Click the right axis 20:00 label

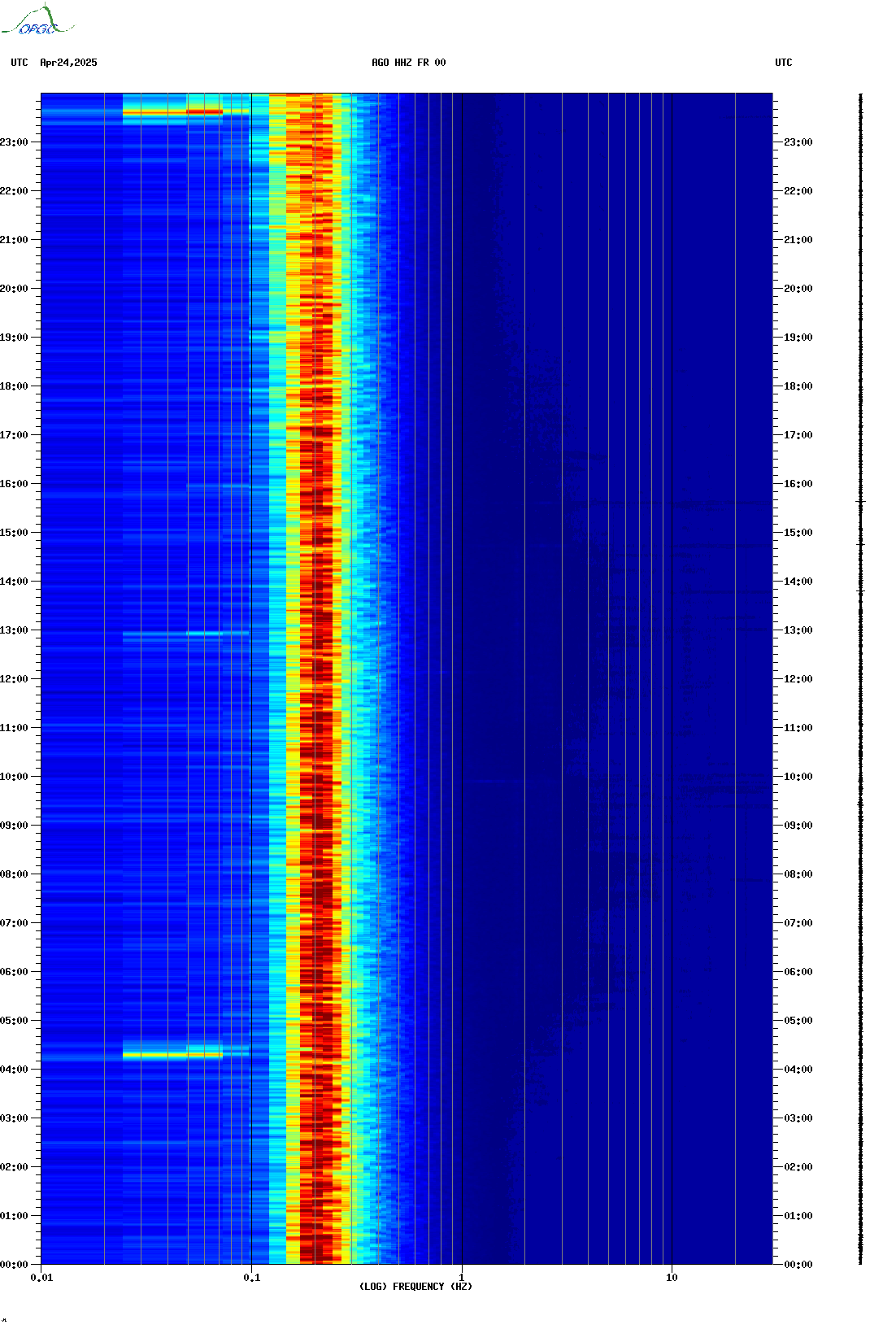pyautogui.click(x=798, y=289)
